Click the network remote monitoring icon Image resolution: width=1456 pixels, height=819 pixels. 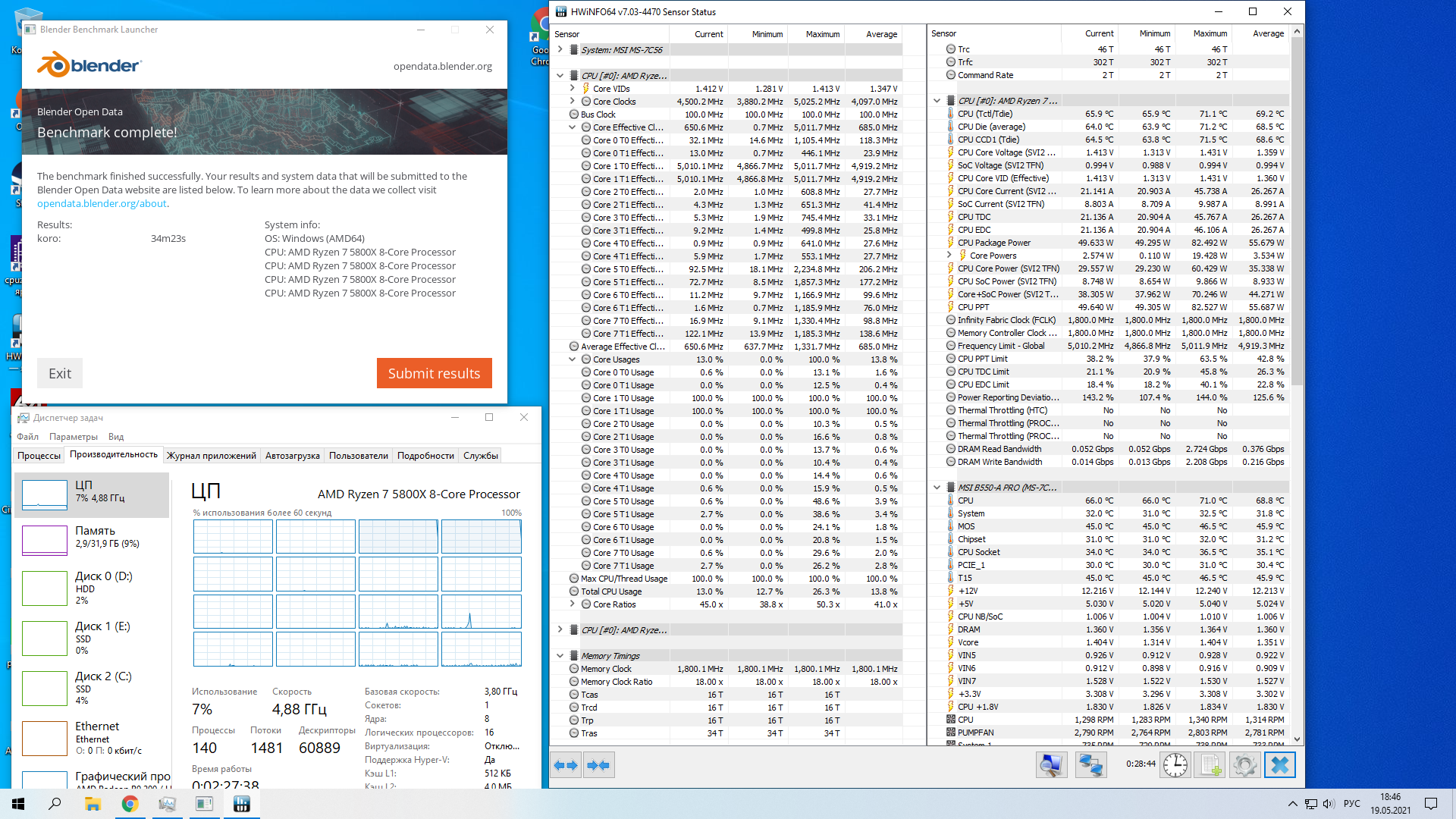click(x=1090, y=765)
